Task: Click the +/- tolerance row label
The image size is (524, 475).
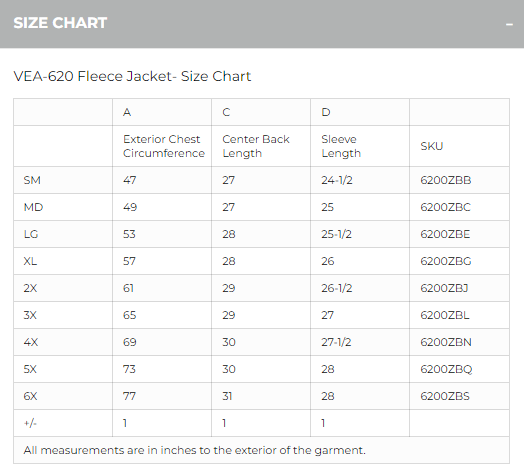Action: coord(30,423)
